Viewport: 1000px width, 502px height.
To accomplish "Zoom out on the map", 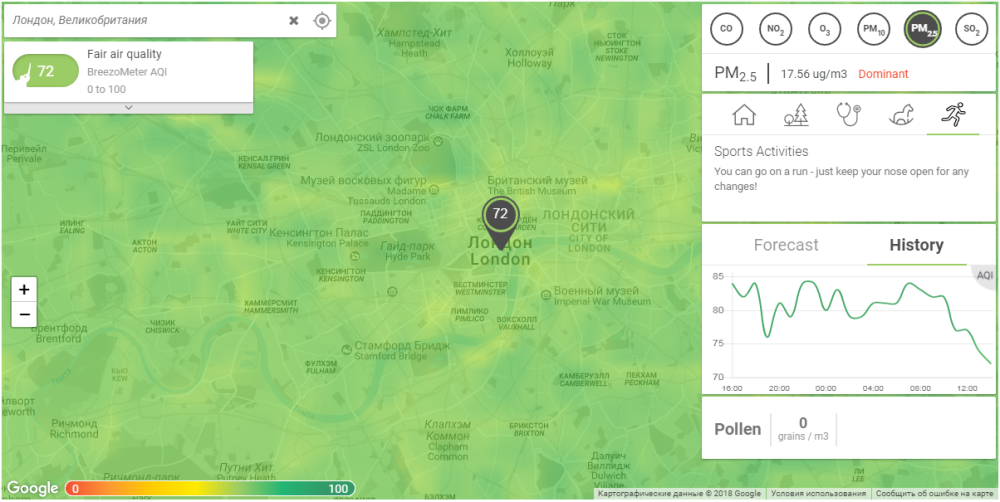I will (x=24, y=314).
